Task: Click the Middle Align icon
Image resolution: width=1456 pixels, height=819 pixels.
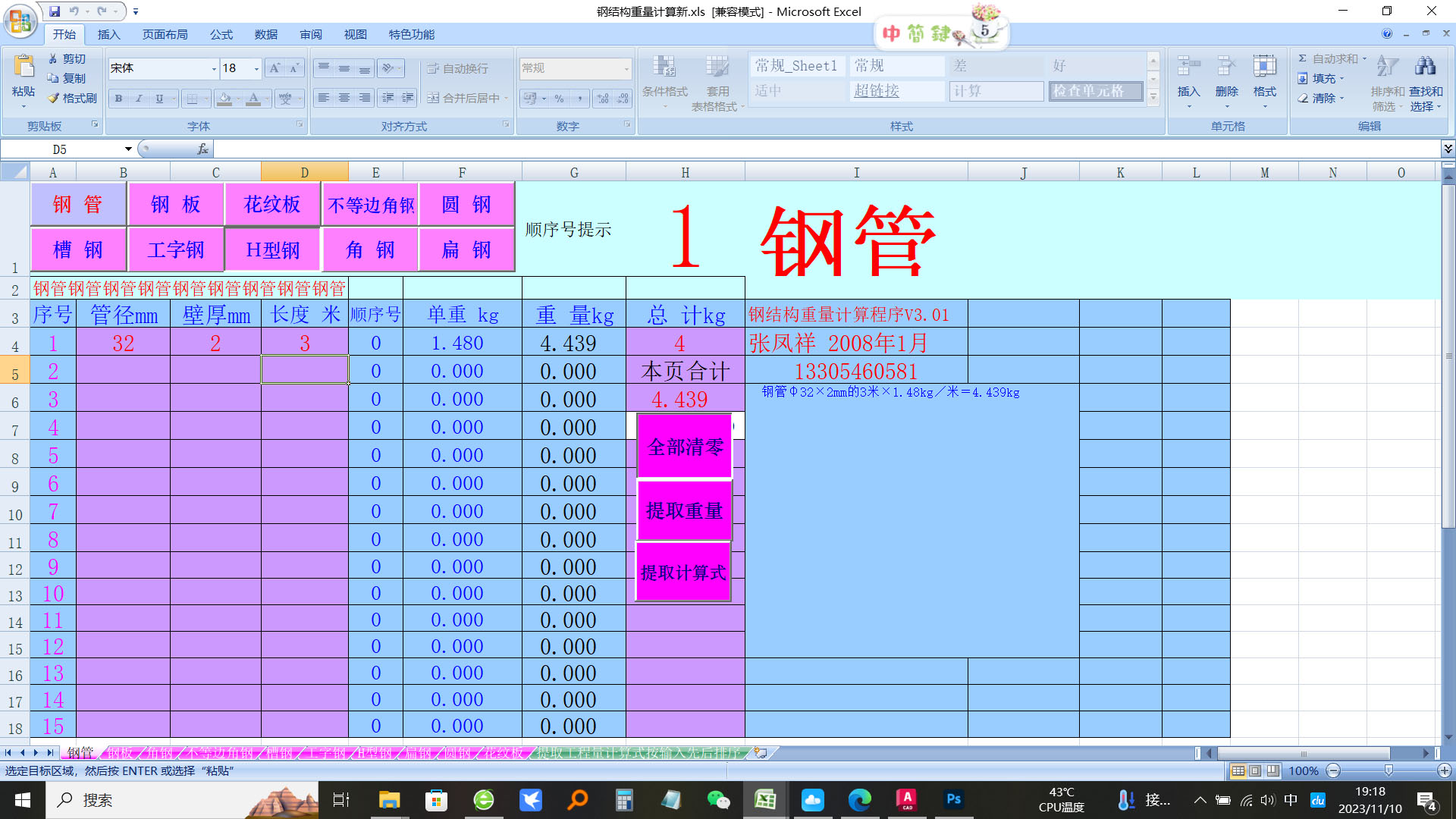Action: point(344,68)
